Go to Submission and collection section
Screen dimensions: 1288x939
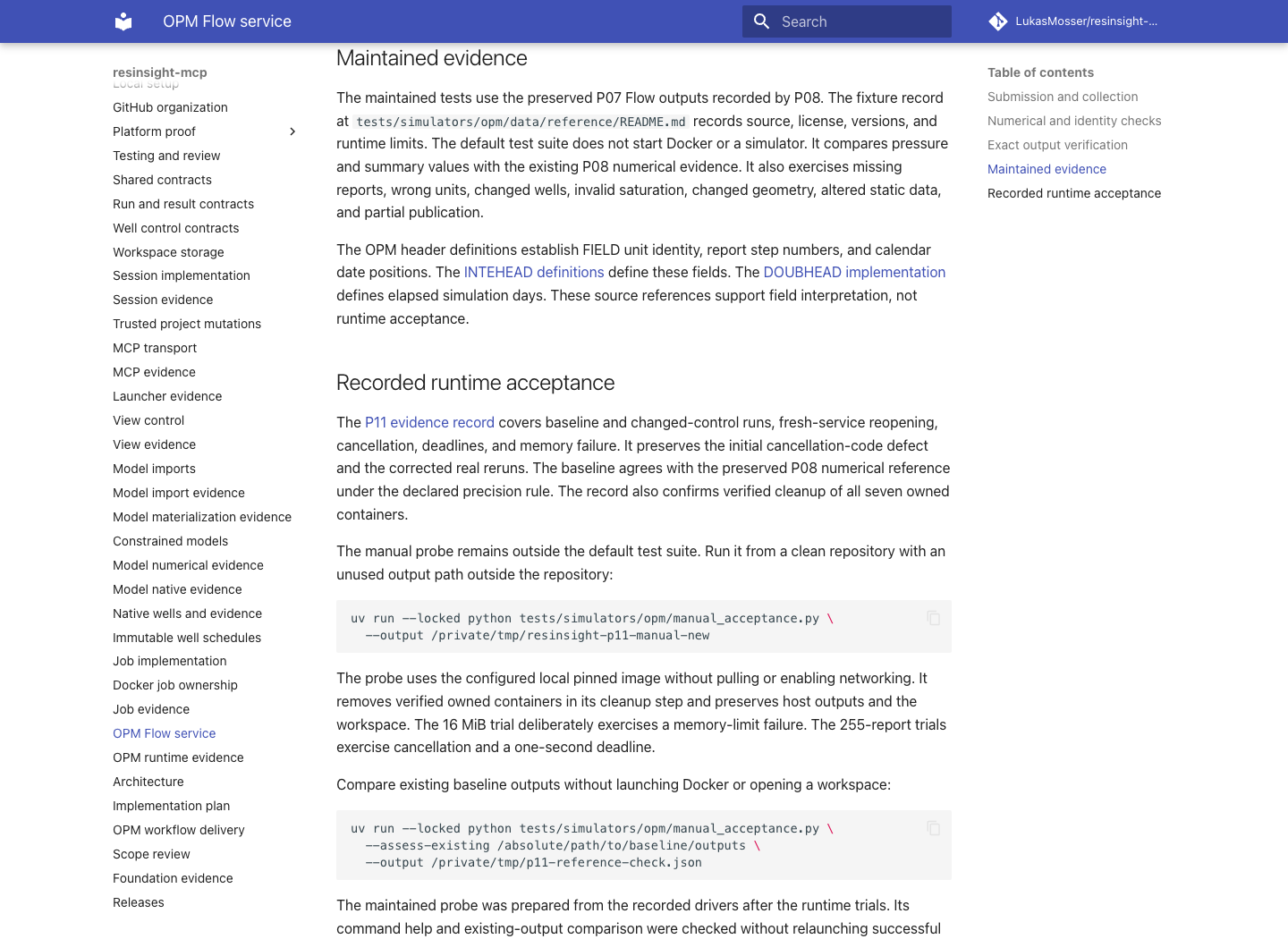point(1063,97)
